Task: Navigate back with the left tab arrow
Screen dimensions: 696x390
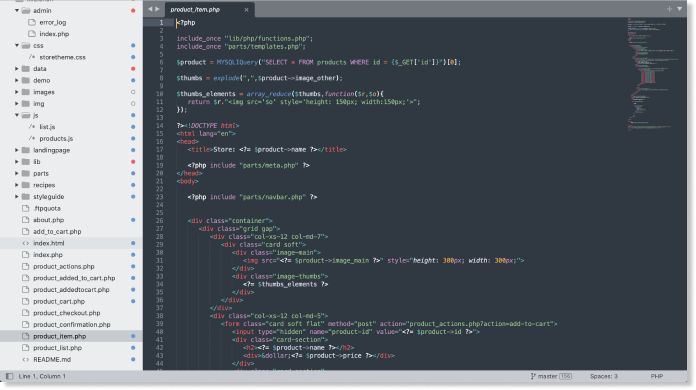Action: [150, 9]
